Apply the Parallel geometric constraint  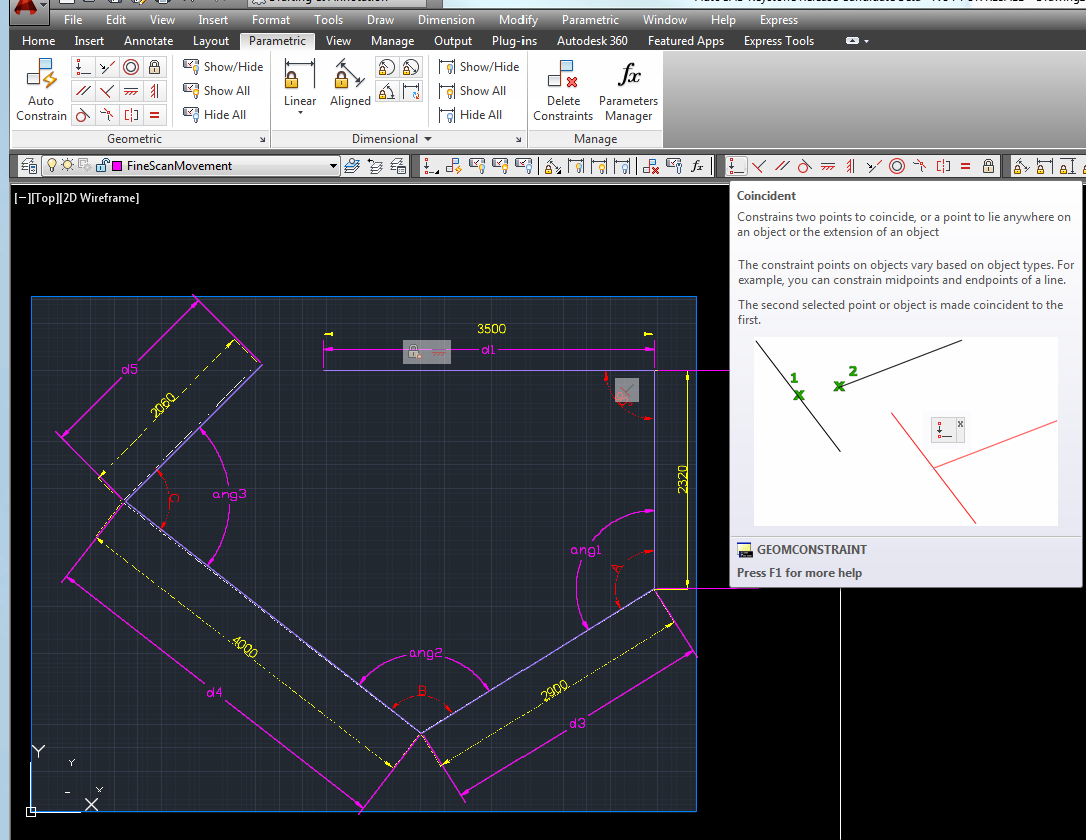(81, 90)
